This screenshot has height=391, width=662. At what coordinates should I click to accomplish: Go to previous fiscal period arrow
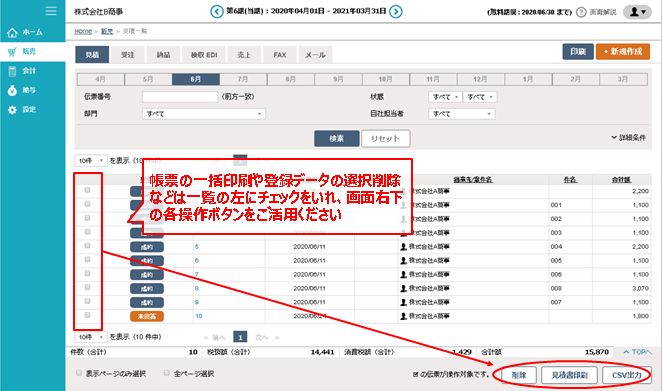(x=217, y=11)
